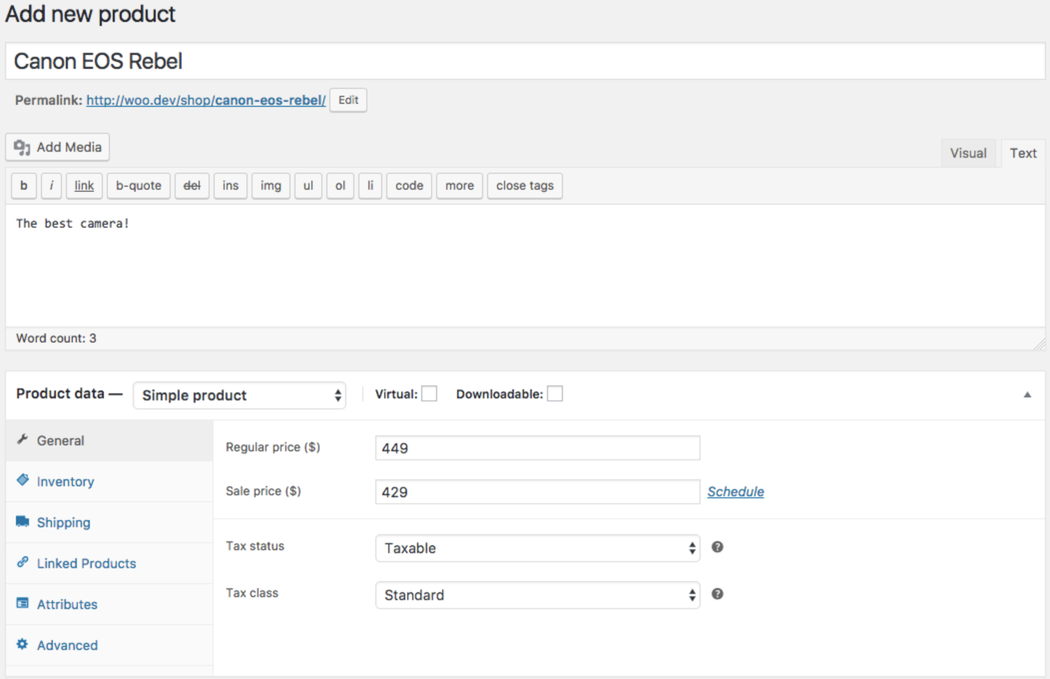Switch to the Visual editor tab

point(968,153)
